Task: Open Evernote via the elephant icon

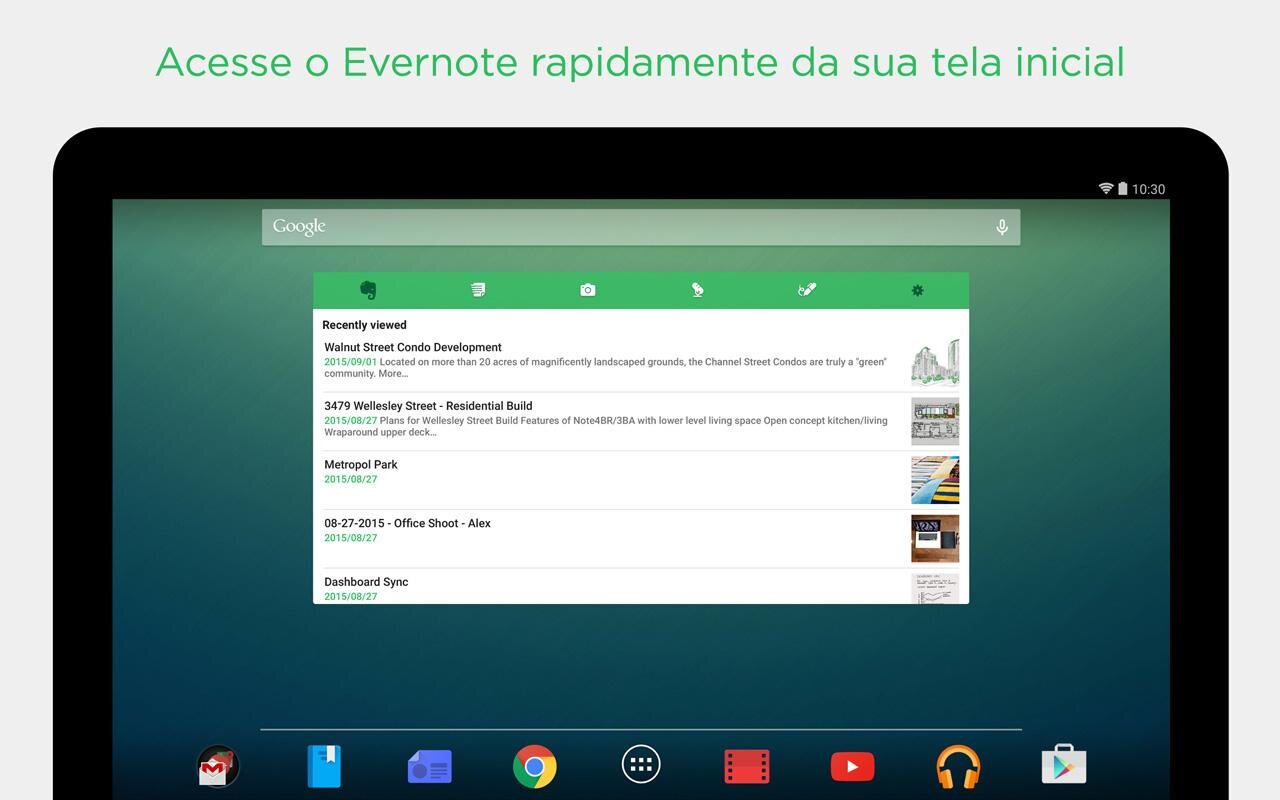Action: [x=368, y=290]
